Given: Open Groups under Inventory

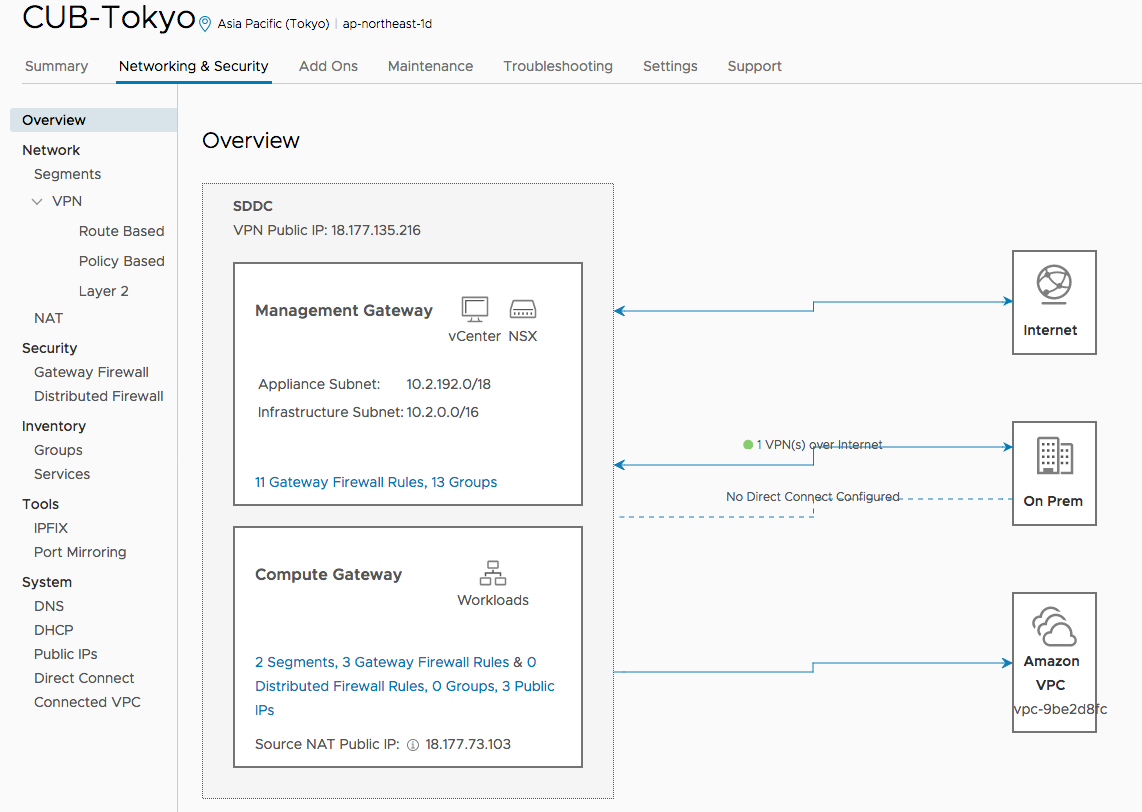Looking at the screenshot, I should point(58,450).
